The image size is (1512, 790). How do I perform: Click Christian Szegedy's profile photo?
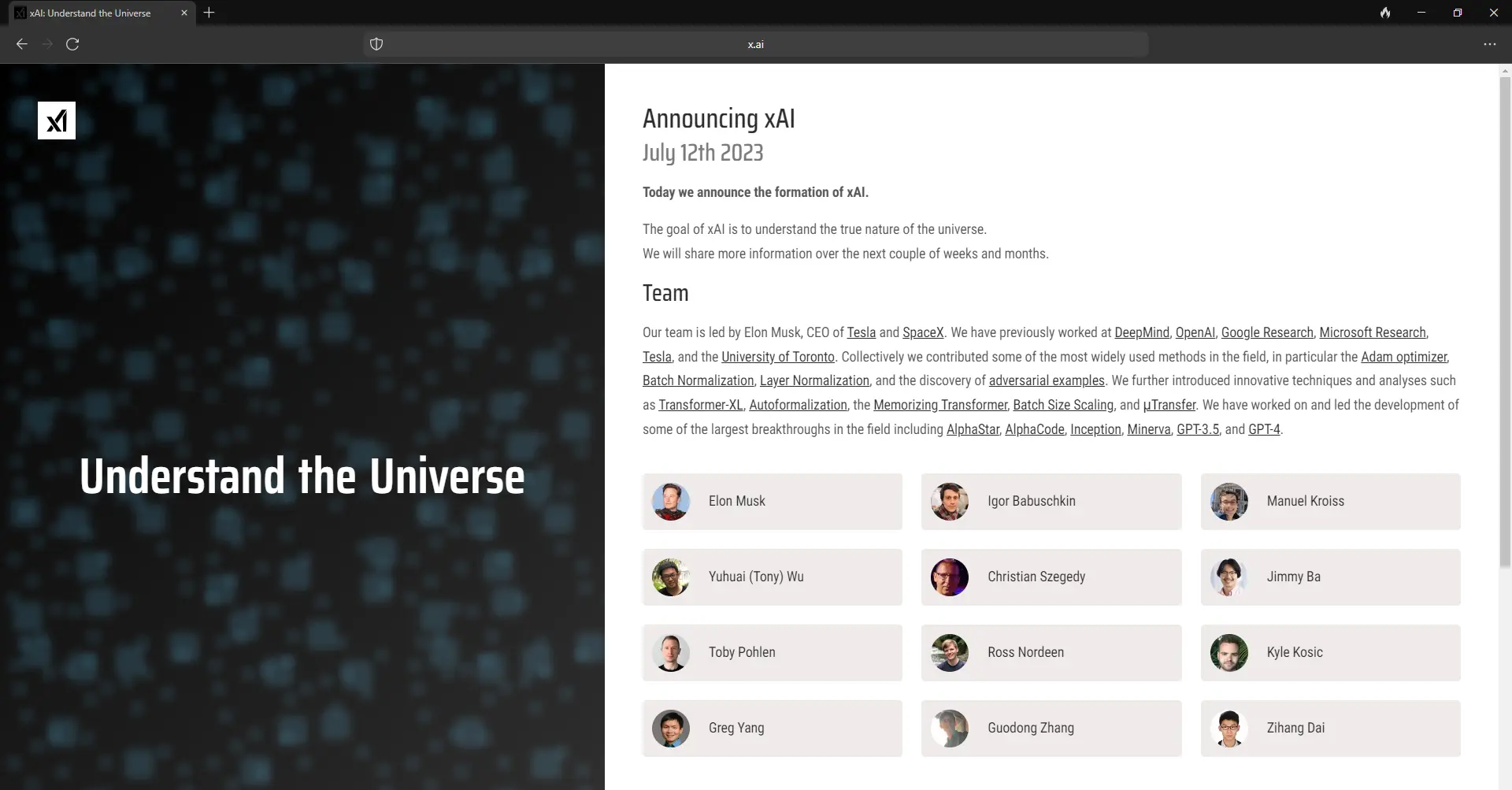tap(950, 577)
